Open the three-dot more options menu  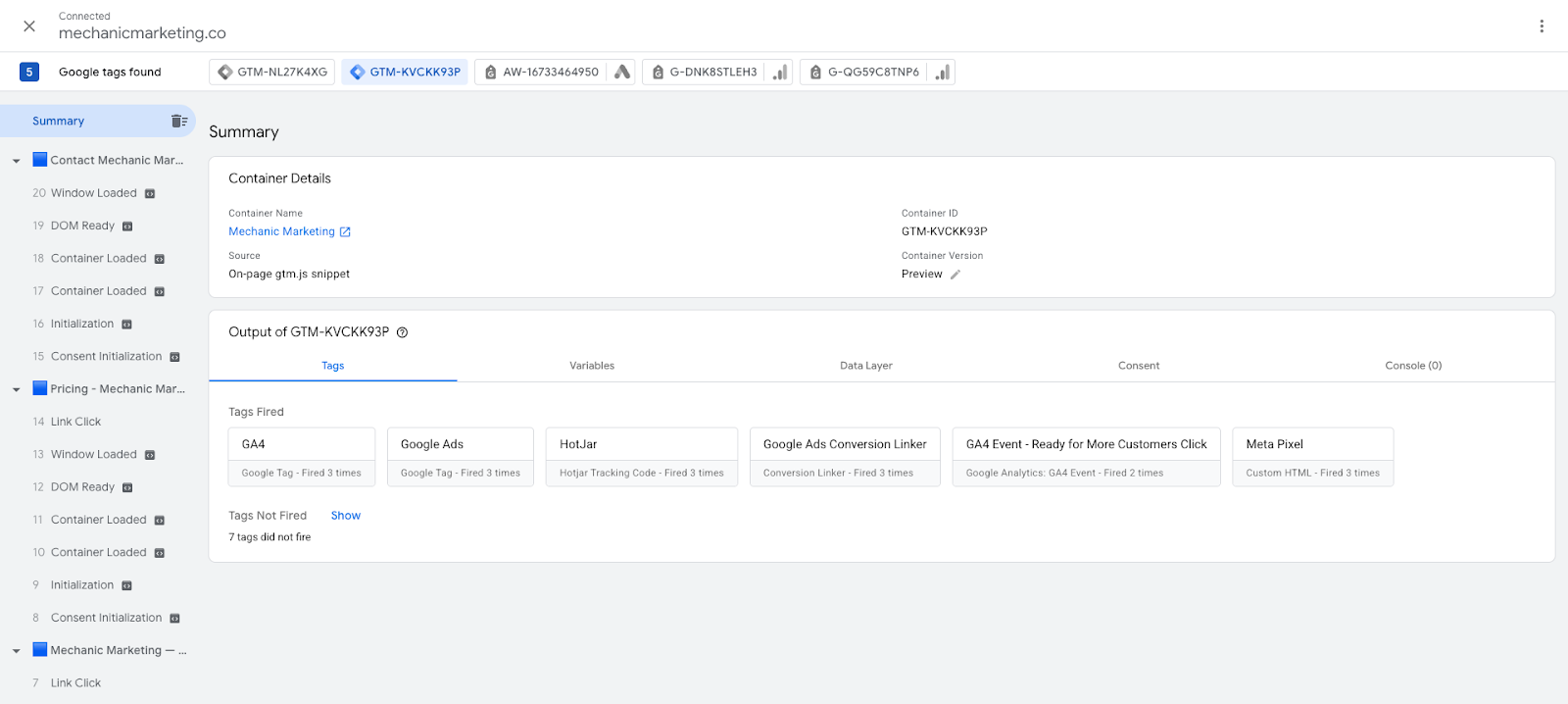point(1542,26)
